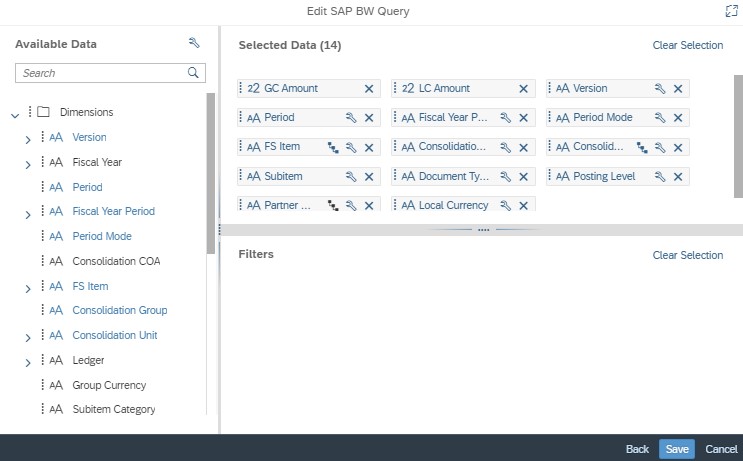The height and width of the screenshot is (461, 743).
Task: Click the Available Data list scrollbar
Action: point(211,173)
